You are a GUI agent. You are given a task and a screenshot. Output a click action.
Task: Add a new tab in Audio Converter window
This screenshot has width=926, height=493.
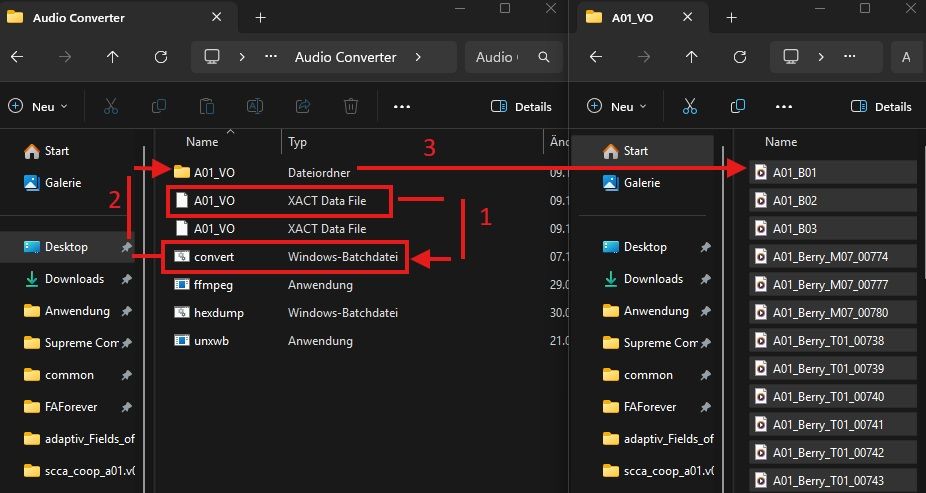tap(260, 18)
